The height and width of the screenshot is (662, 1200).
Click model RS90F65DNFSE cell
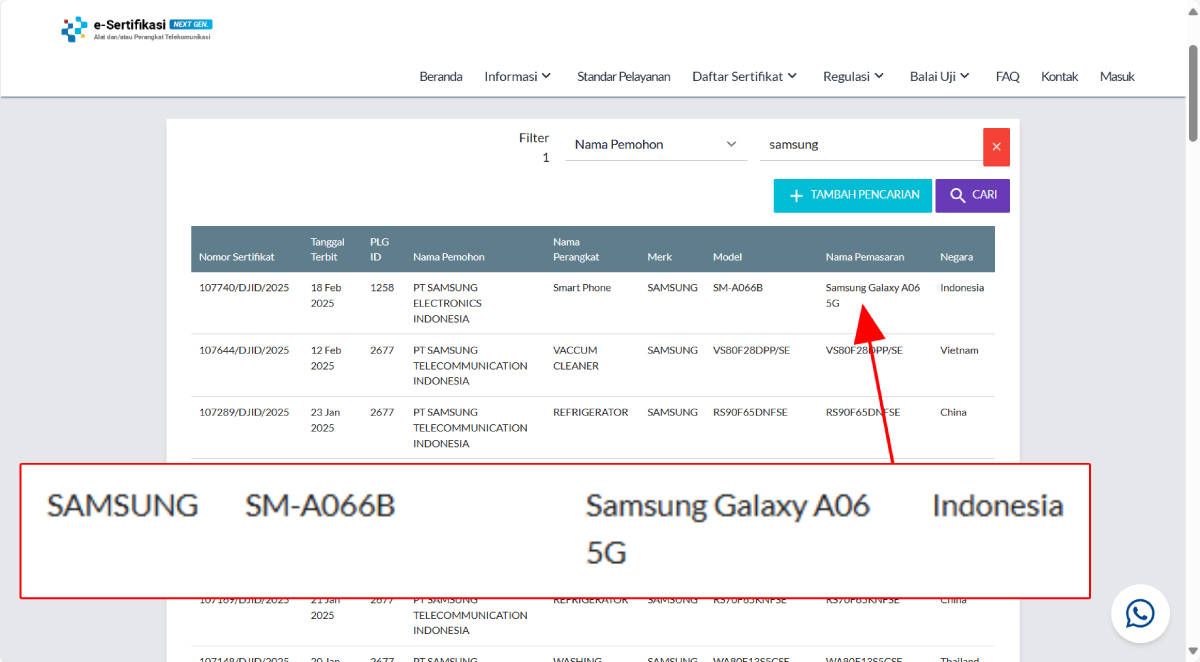click(750, 412)
